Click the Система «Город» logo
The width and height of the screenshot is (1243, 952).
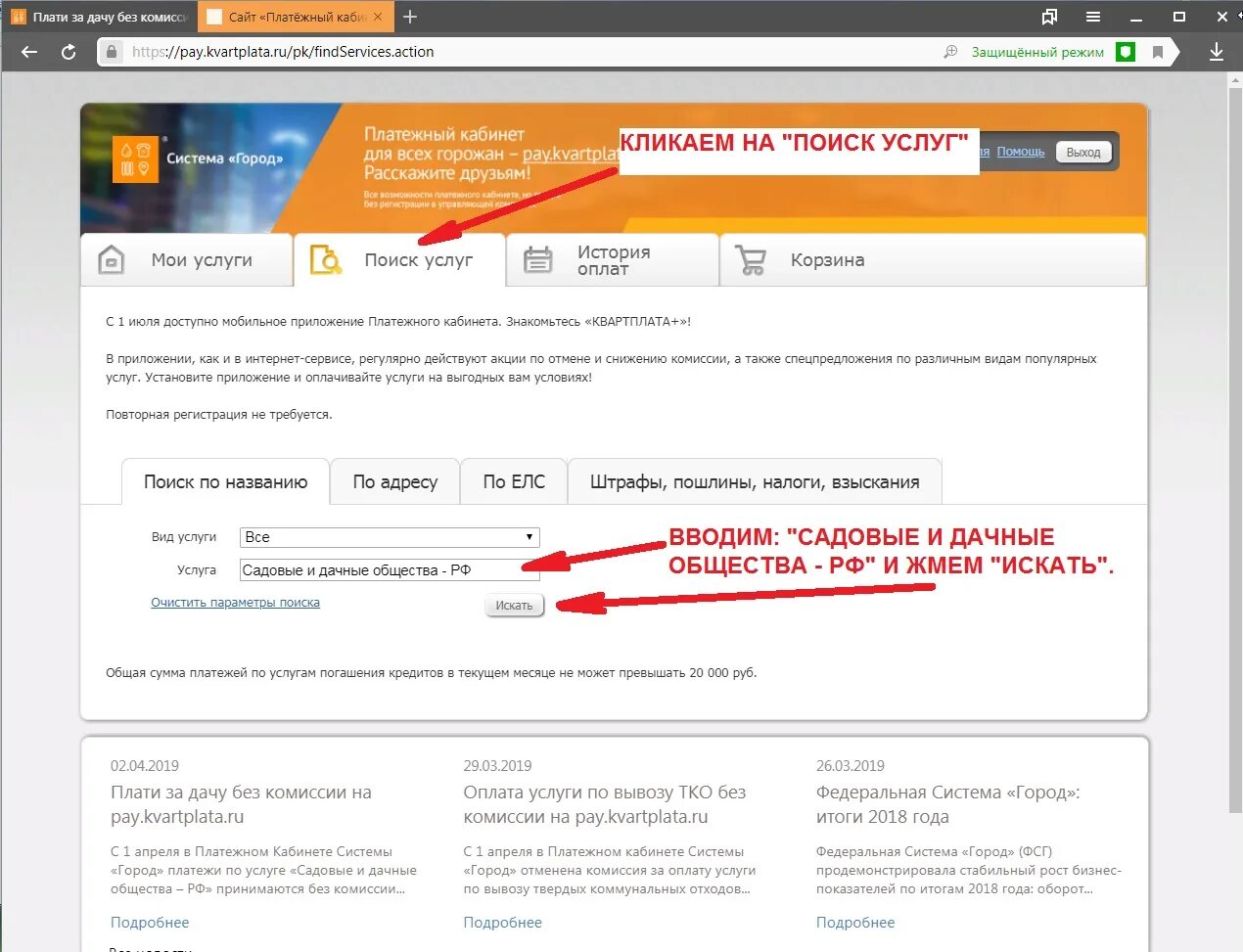click(x=200, y=158)
